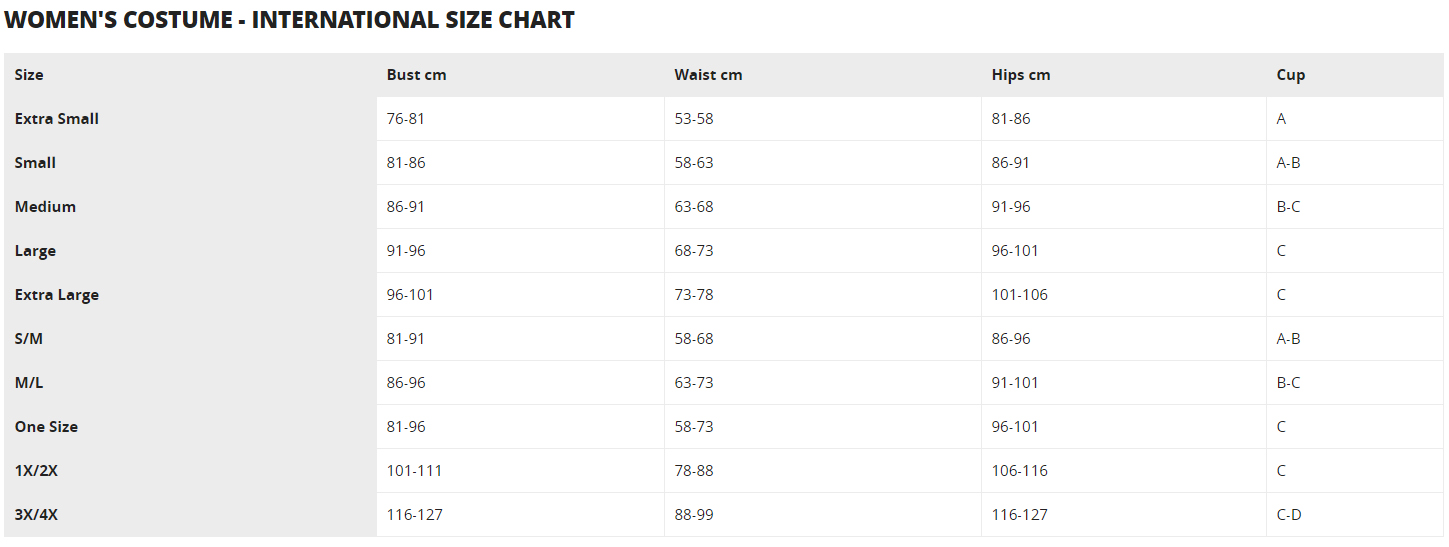Click the Large bust value 91-96
The width and height of the screenshot is (1449, 547).
pyautogui.click(x=406, y=251)
